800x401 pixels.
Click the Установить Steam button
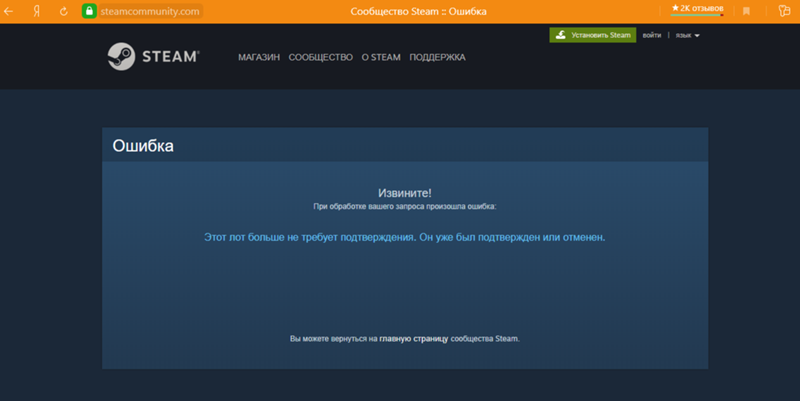(593, 35)
